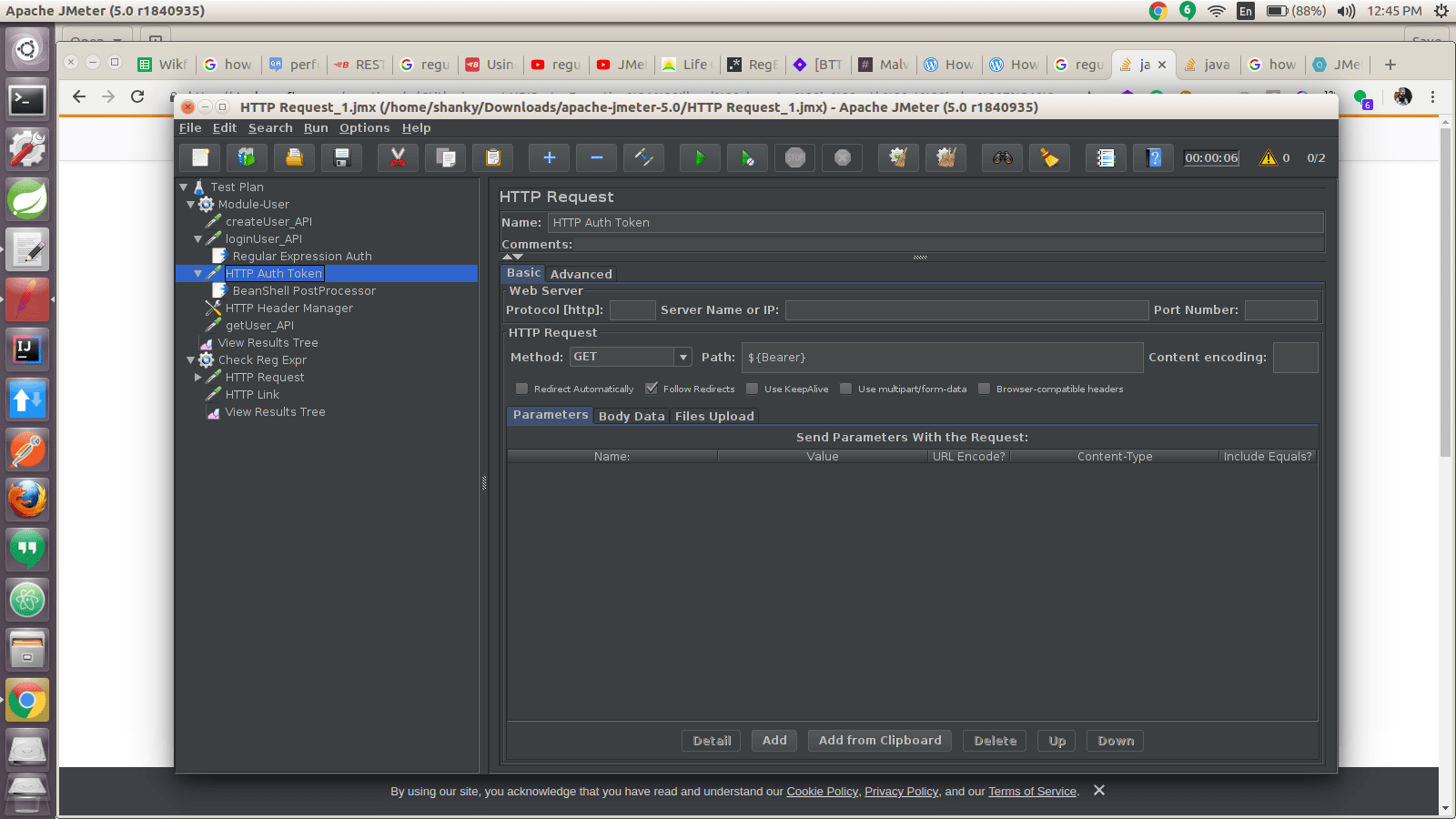The image size is (1456, 819).
Task: Enable Use multipart/form-data checkbox
Action: (x=846, y=389)
